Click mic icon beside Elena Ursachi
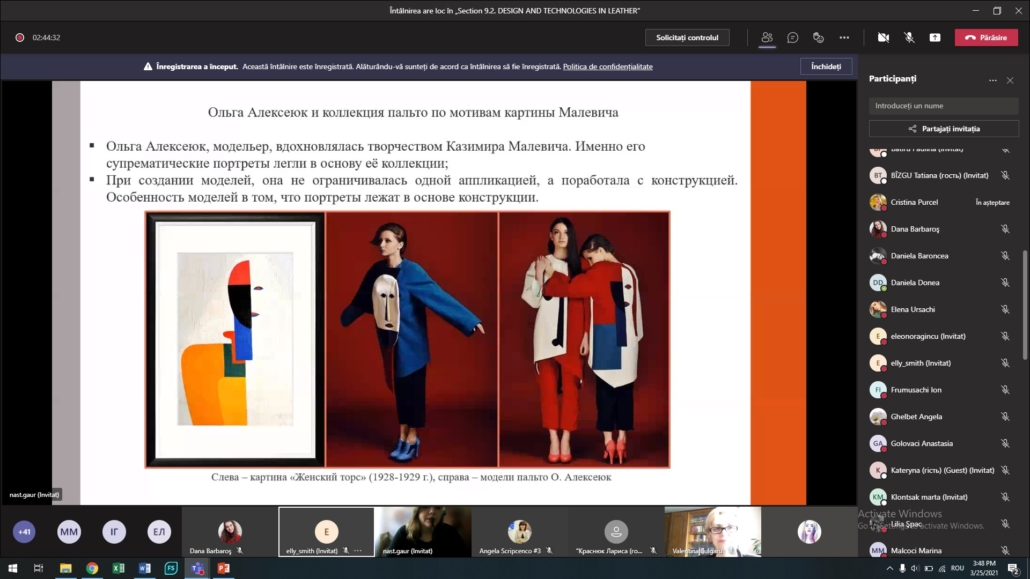1030x579 pixels. (1005, 310)
